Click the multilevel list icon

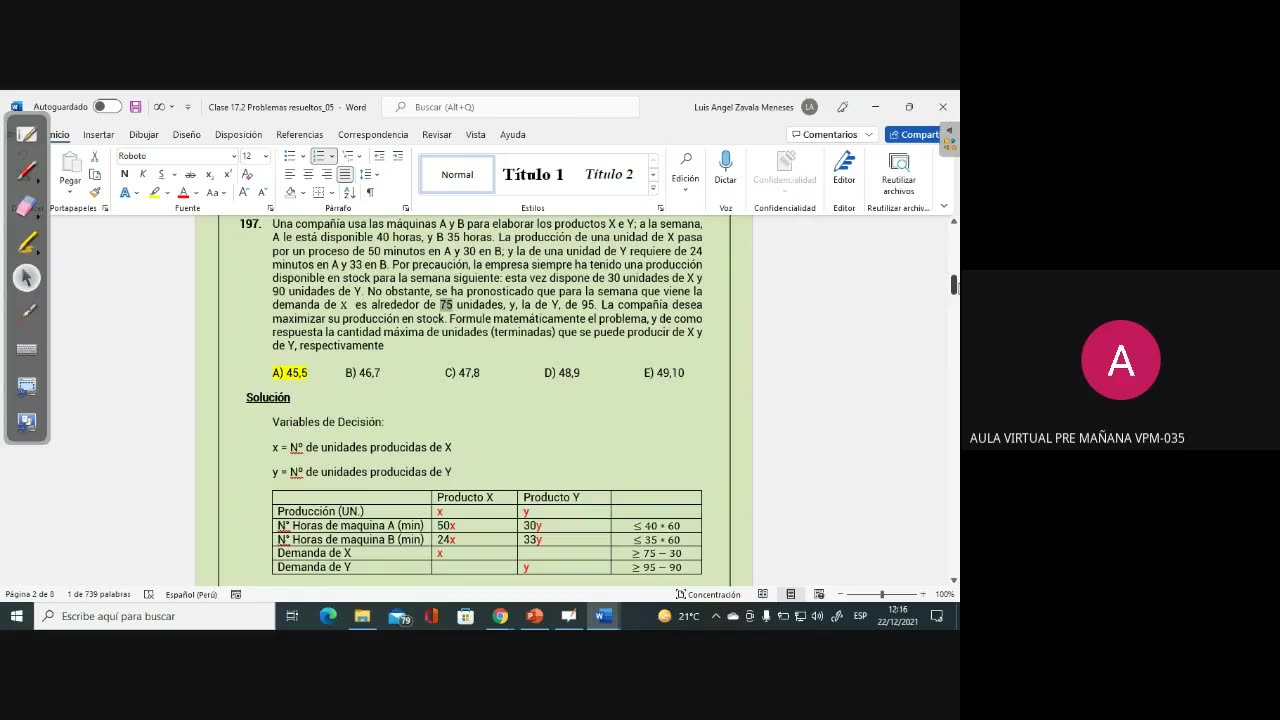tap(348, 156)
